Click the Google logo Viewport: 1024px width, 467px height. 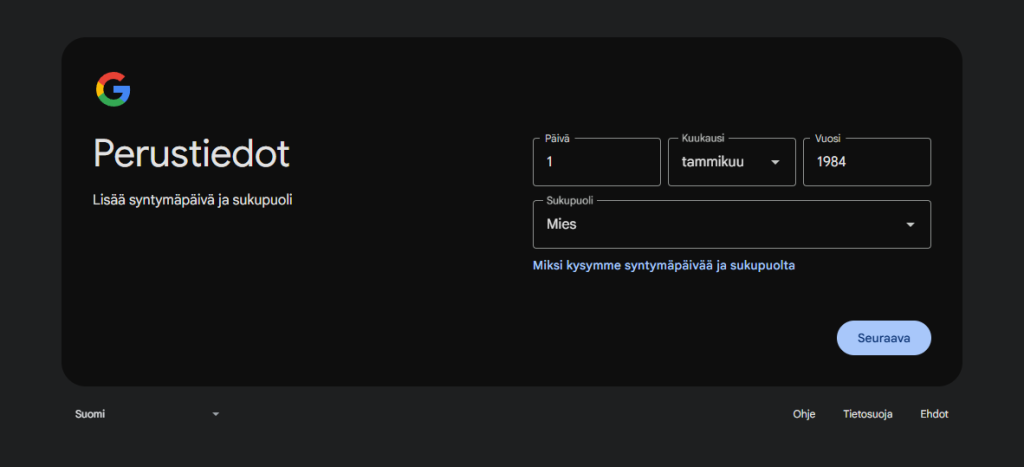tap(113, 90)
